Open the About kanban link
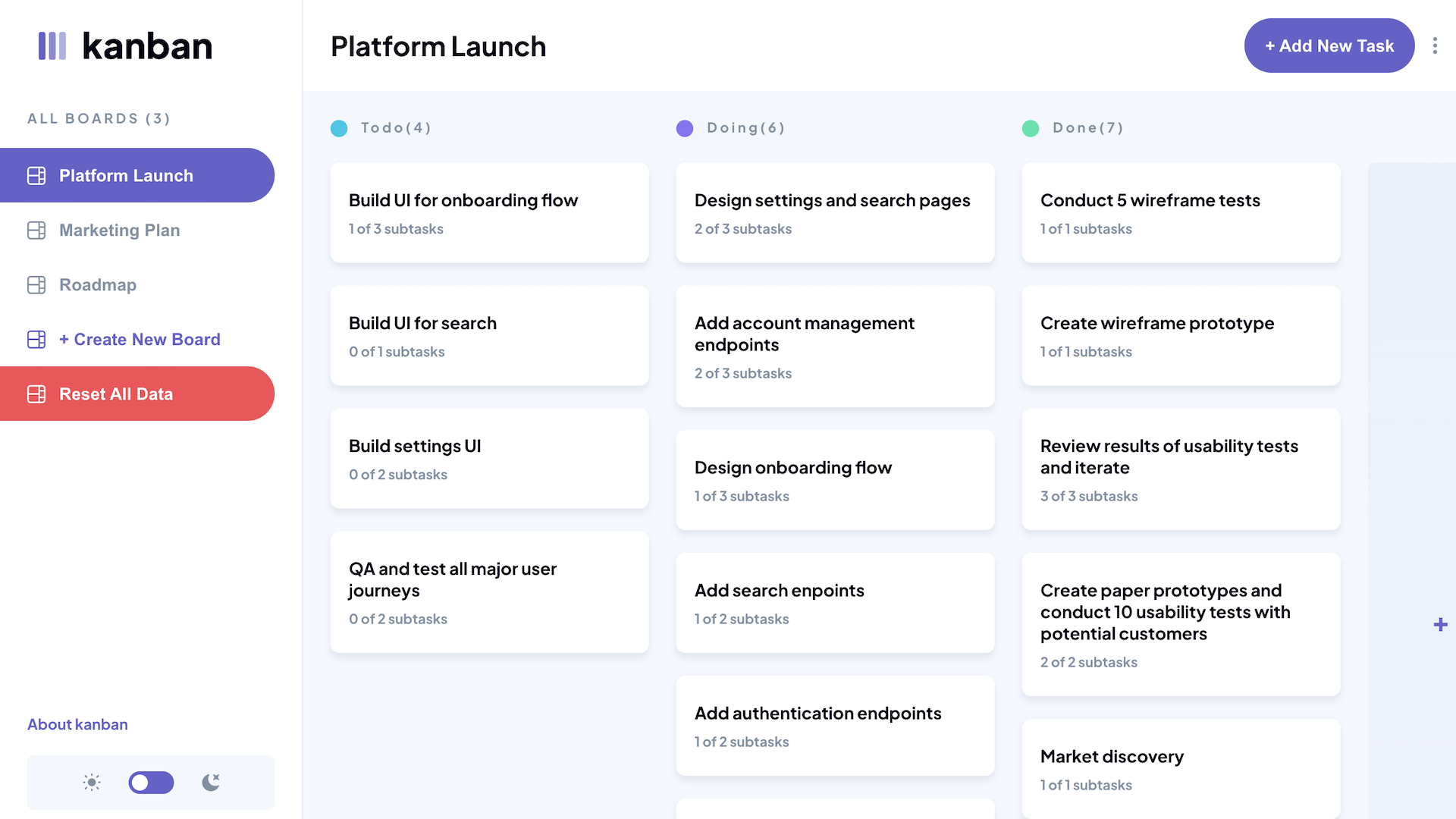 77,724
